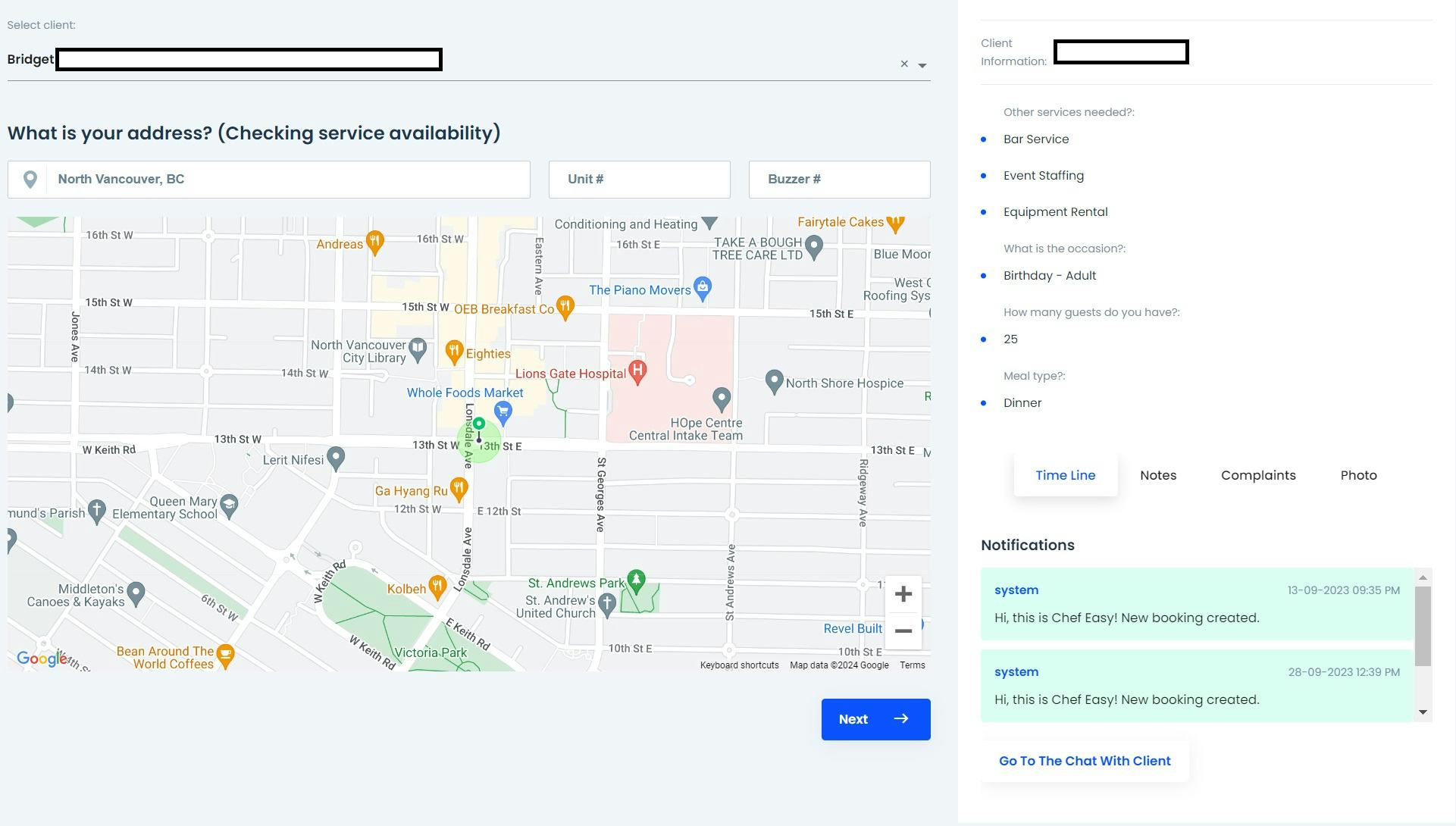Click the Ga Hyang Ru restaurant pin
The image size is (1456, 826).
(x=458, y=489)
